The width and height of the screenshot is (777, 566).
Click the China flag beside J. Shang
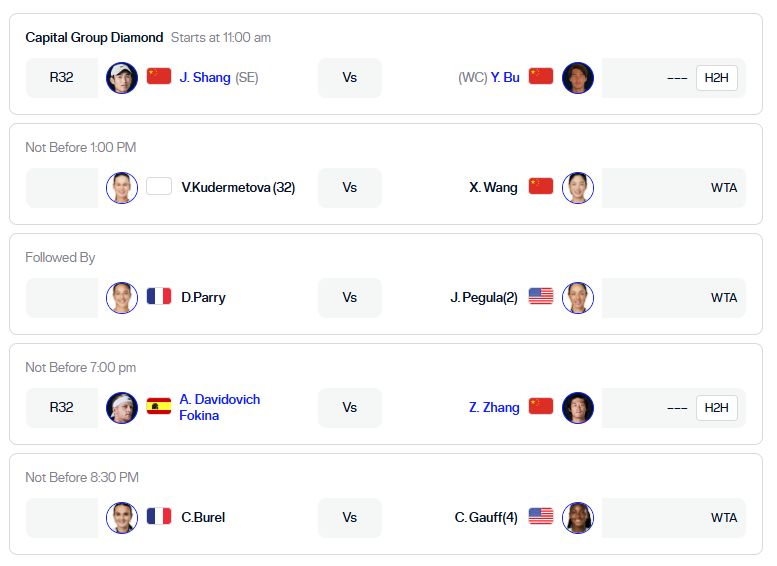click(159, 77)
